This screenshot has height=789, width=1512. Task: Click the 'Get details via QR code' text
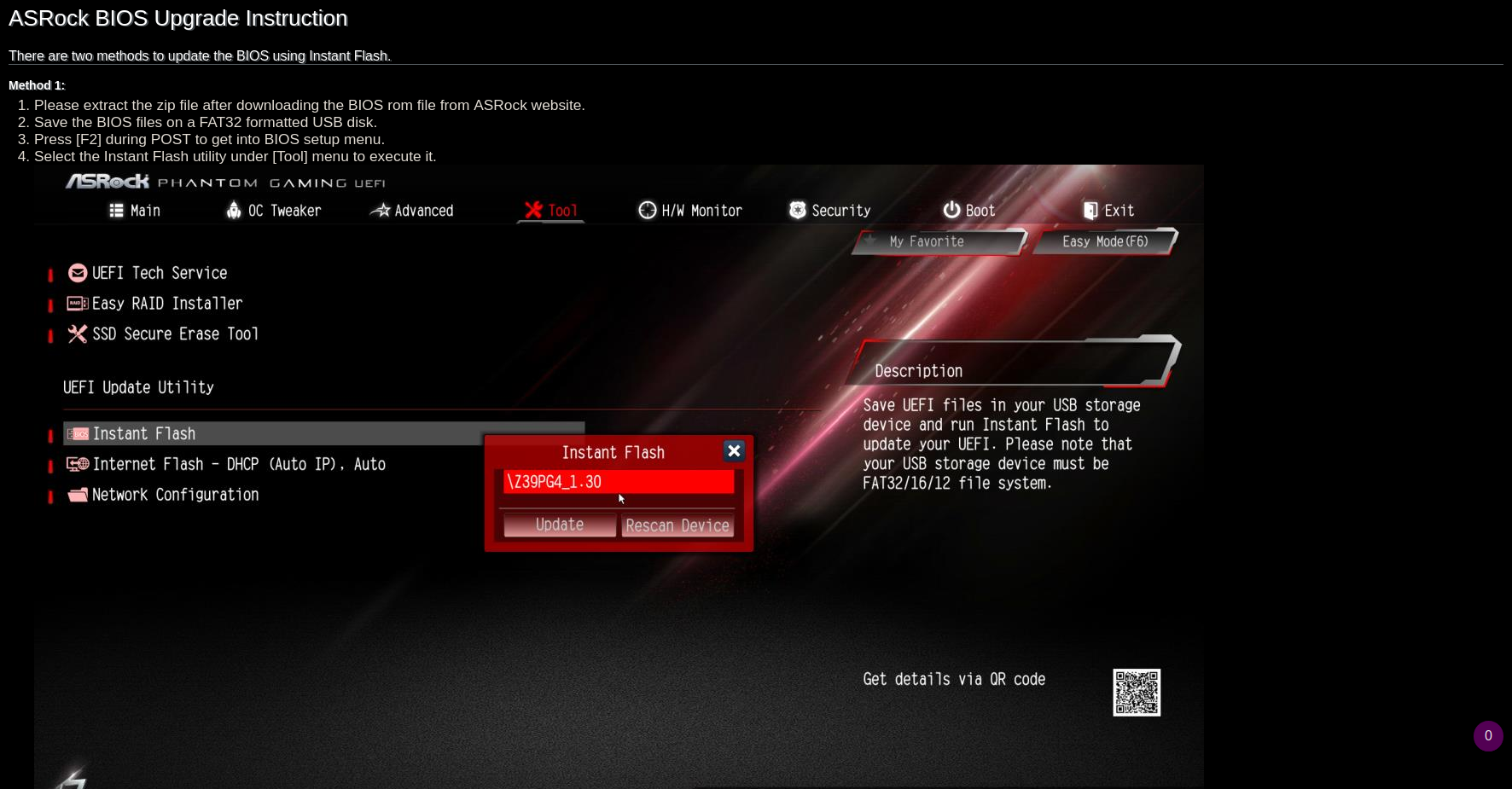click(x=954, y=680)
